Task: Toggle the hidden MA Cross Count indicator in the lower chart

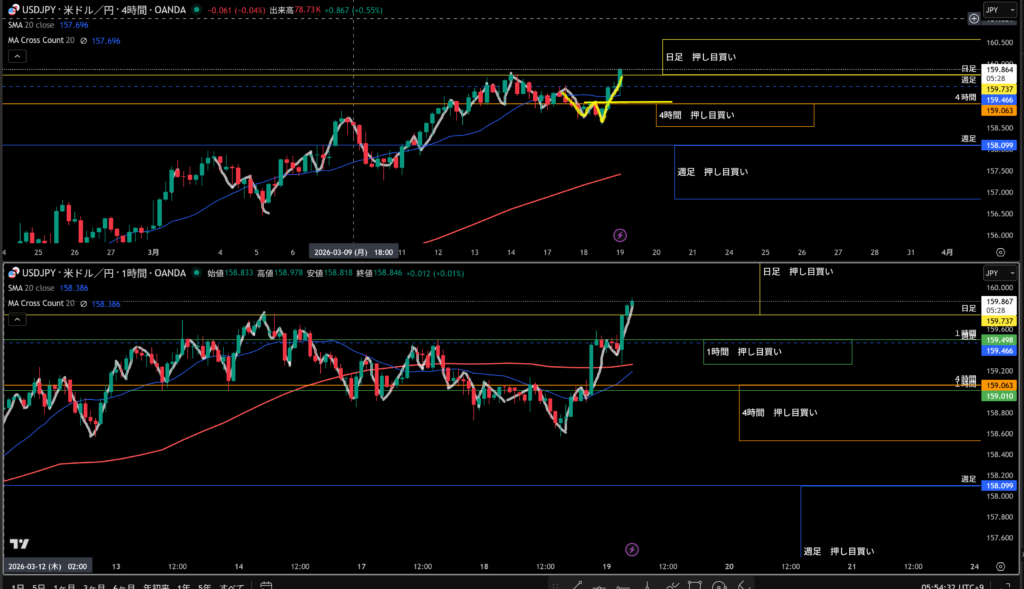Action: coord(84,303)
